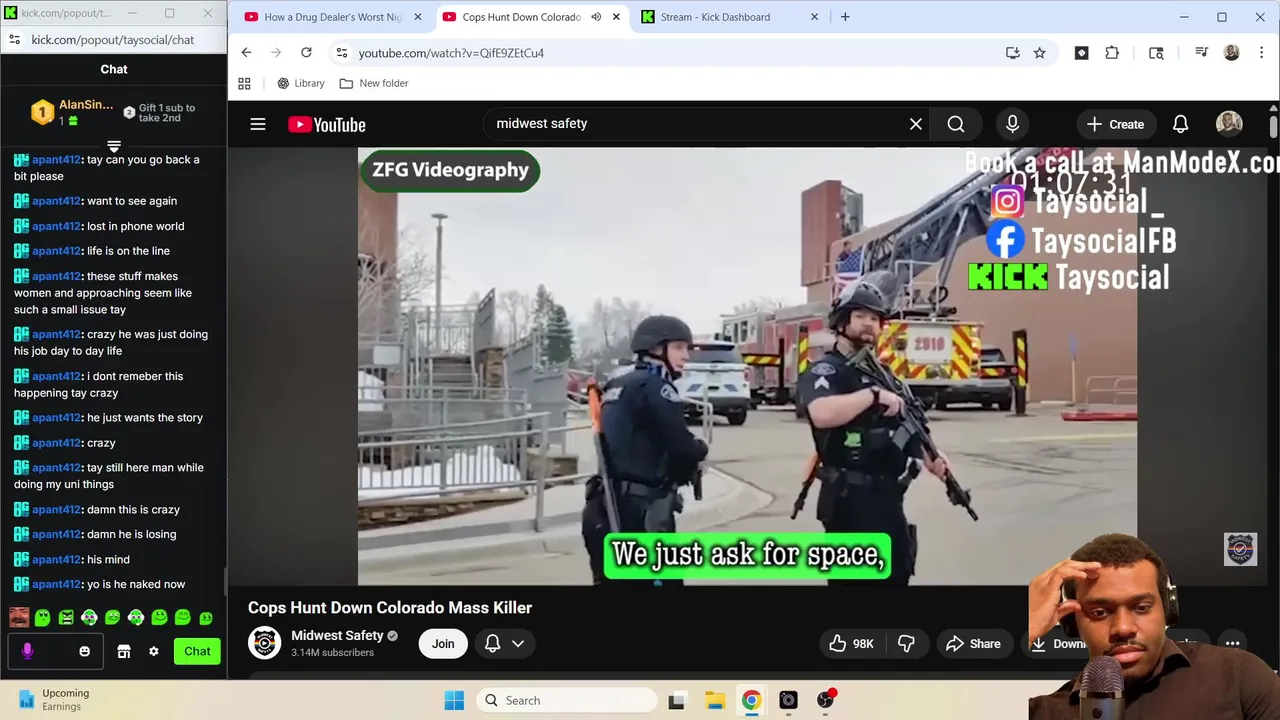The width and height of the screenshot is (1280, 720).
Task: Join the Midwest Safety channel
Action: tap(443, 644)
